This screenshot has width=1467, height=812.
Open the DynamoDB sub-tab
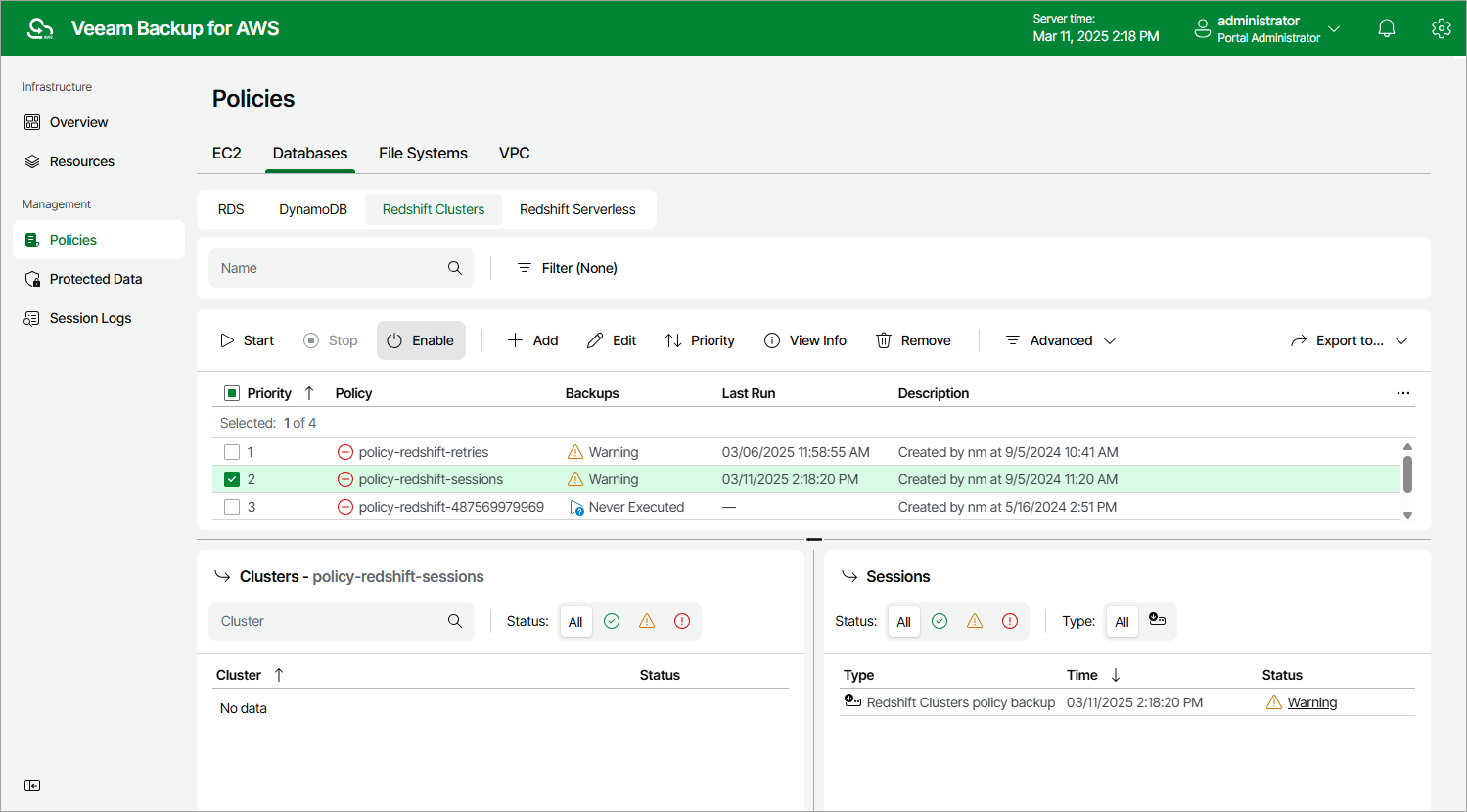[x=313, y=209]
